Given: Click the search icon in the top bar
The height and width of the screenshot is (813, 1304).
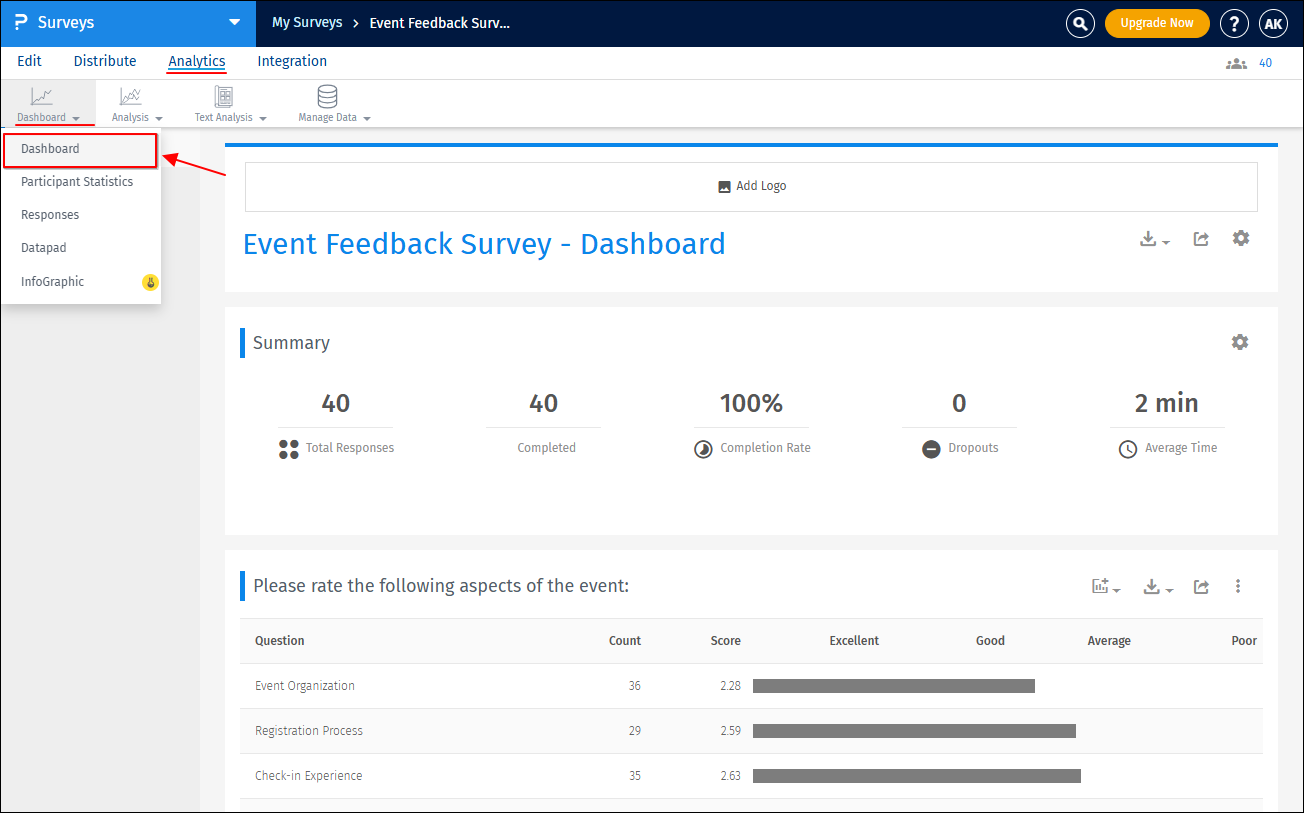Looking at the screenshot, I should 1080,23.
